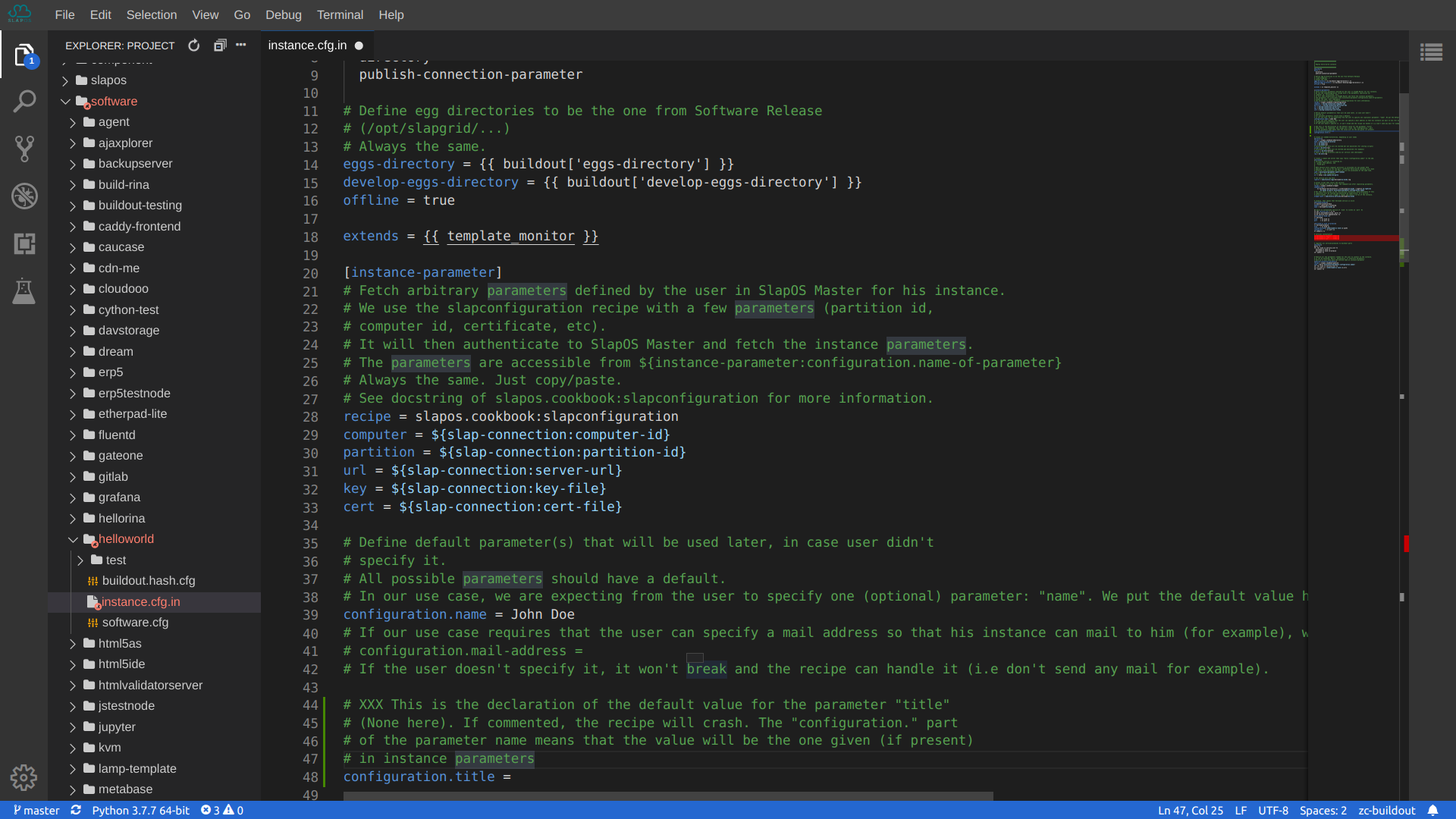1456x819 pixels.
Task: Open the Terminal menu
Action: (340, 14)
